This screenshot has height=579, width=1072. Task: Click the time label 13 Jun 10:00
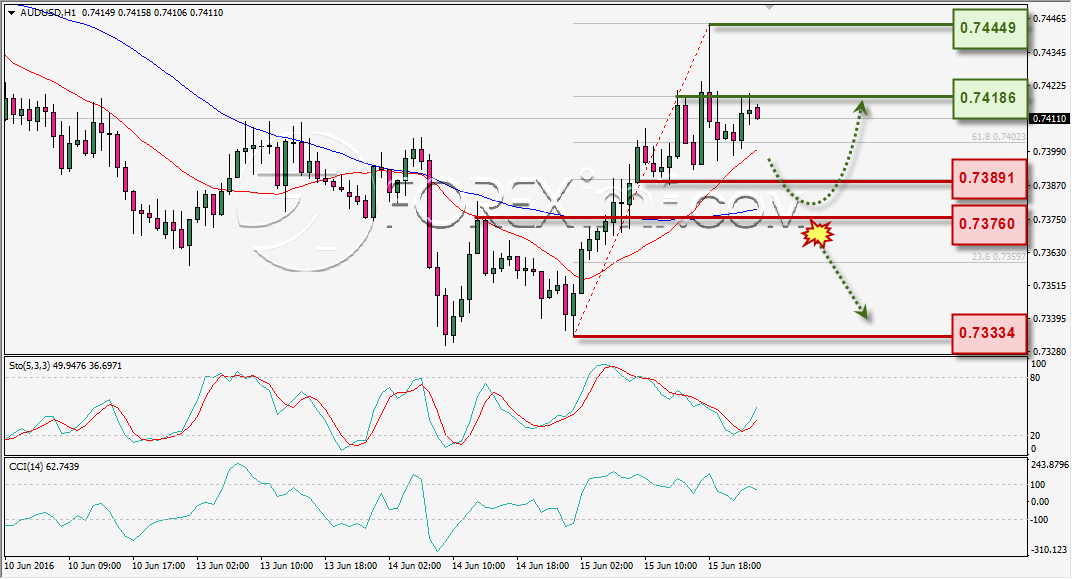(x=286, y=566)
